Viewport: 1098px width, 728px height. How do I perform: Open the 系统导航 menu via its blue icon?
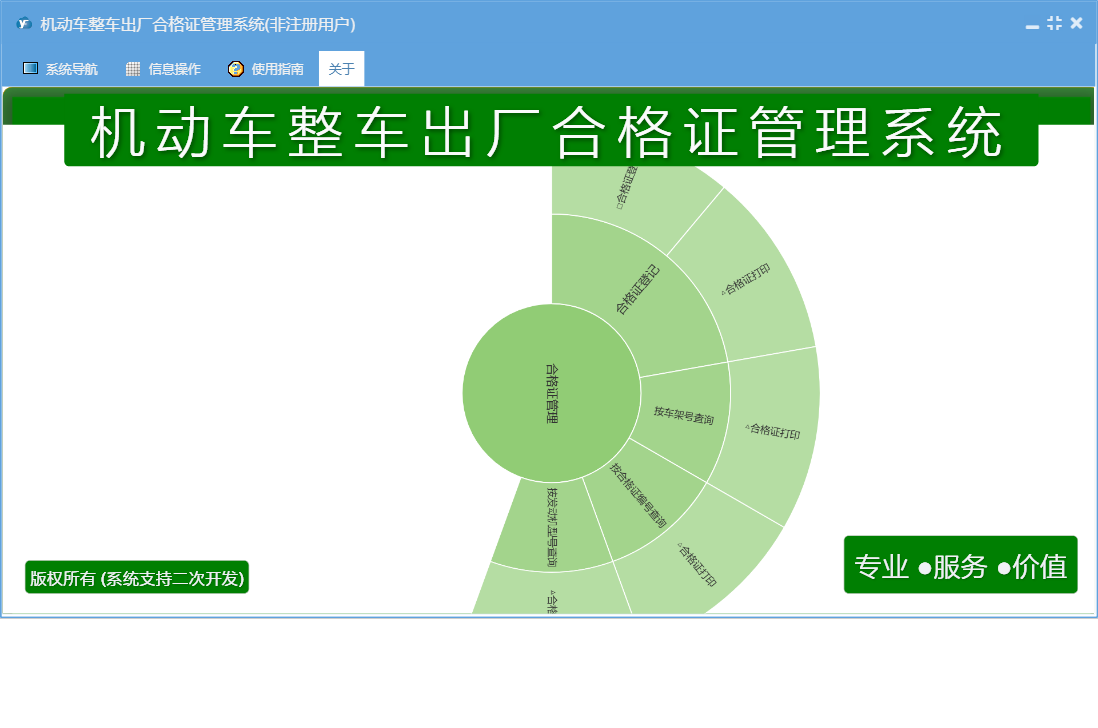click(x=30, y=69)
